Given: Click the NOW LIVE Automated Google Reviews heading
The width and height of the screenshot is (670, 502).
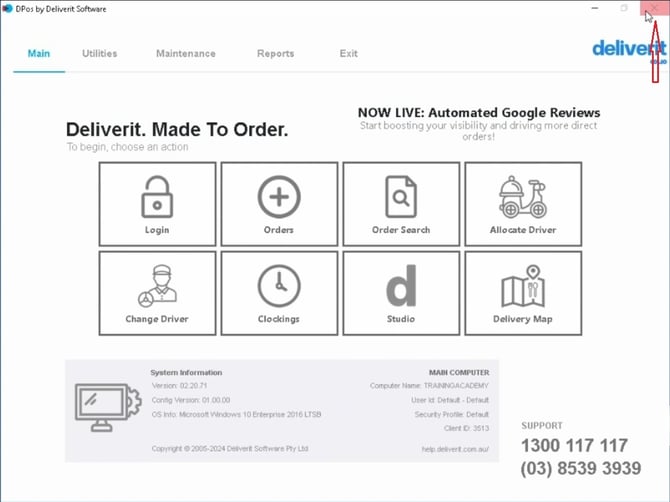Looking at the screenshot, I should point(479,112).
